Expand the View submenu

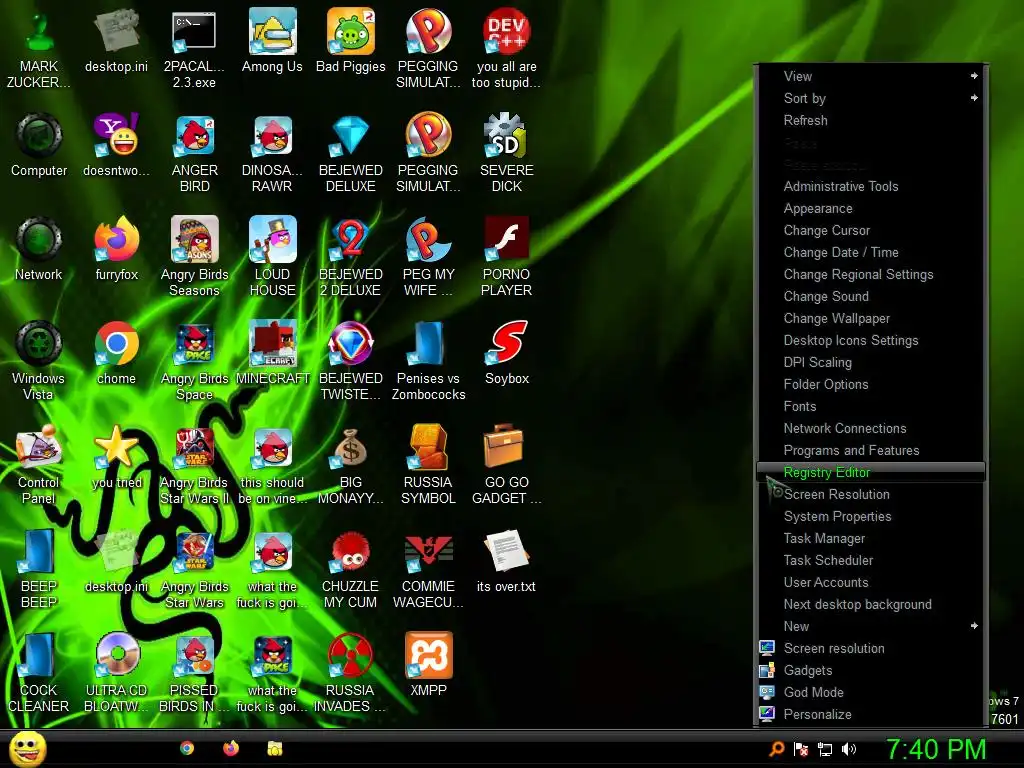tap(871, 76)
